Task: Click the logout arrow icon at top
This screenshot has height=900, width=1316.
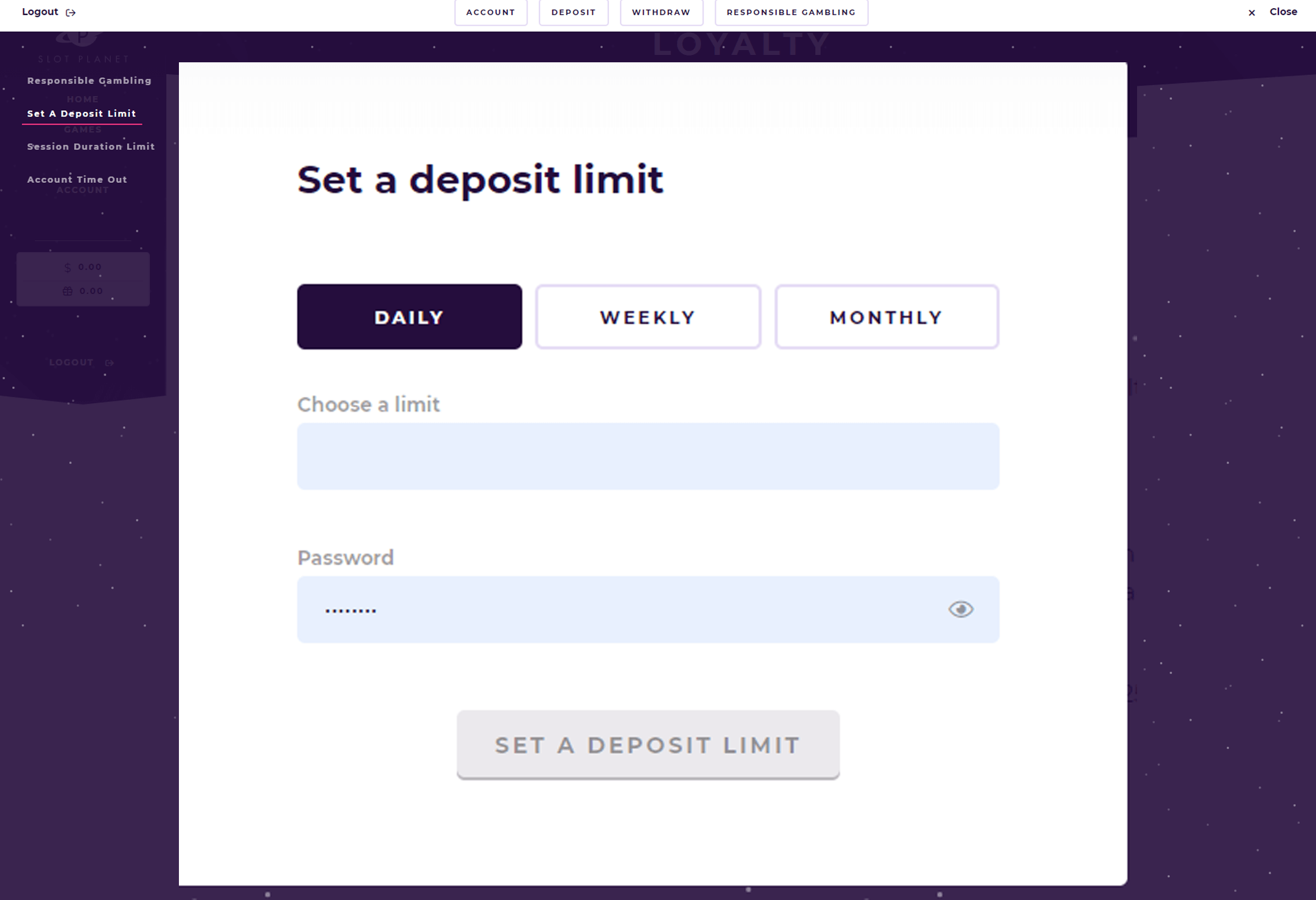Action: 71,13
